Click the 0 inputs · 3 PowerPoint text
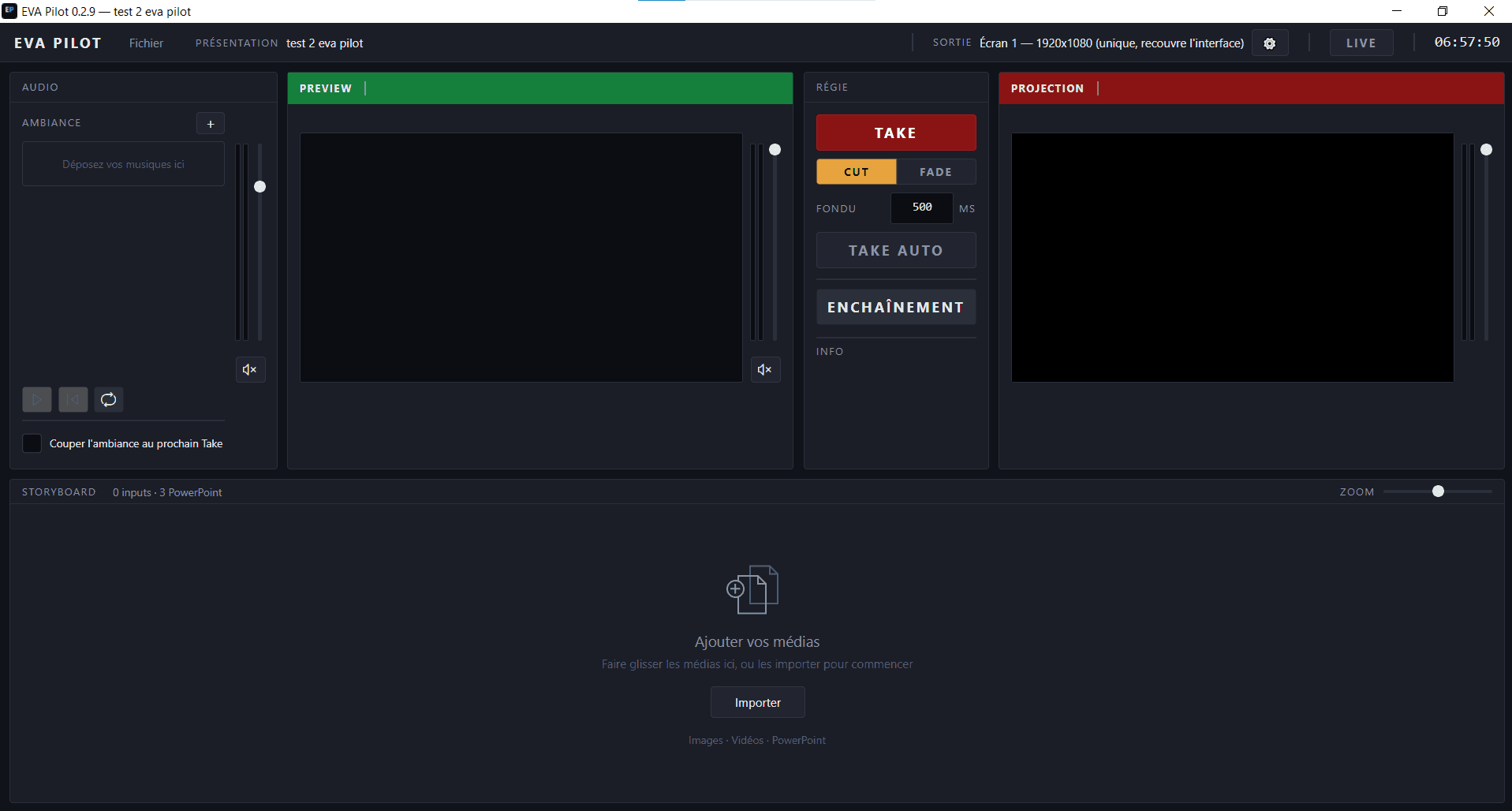The width and height of the screenshot is (1512, 811). [167, 492]
